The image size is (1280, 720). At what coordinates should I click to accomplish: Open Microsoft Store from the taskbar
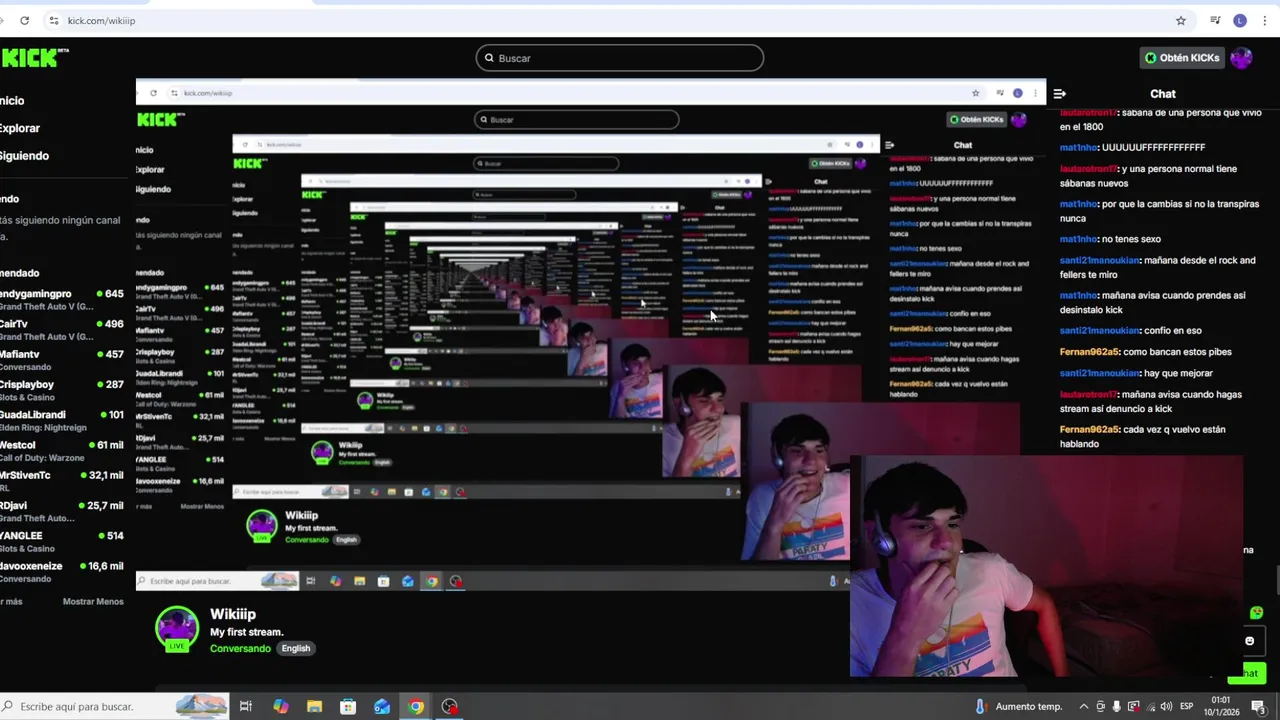coord(348,707)
